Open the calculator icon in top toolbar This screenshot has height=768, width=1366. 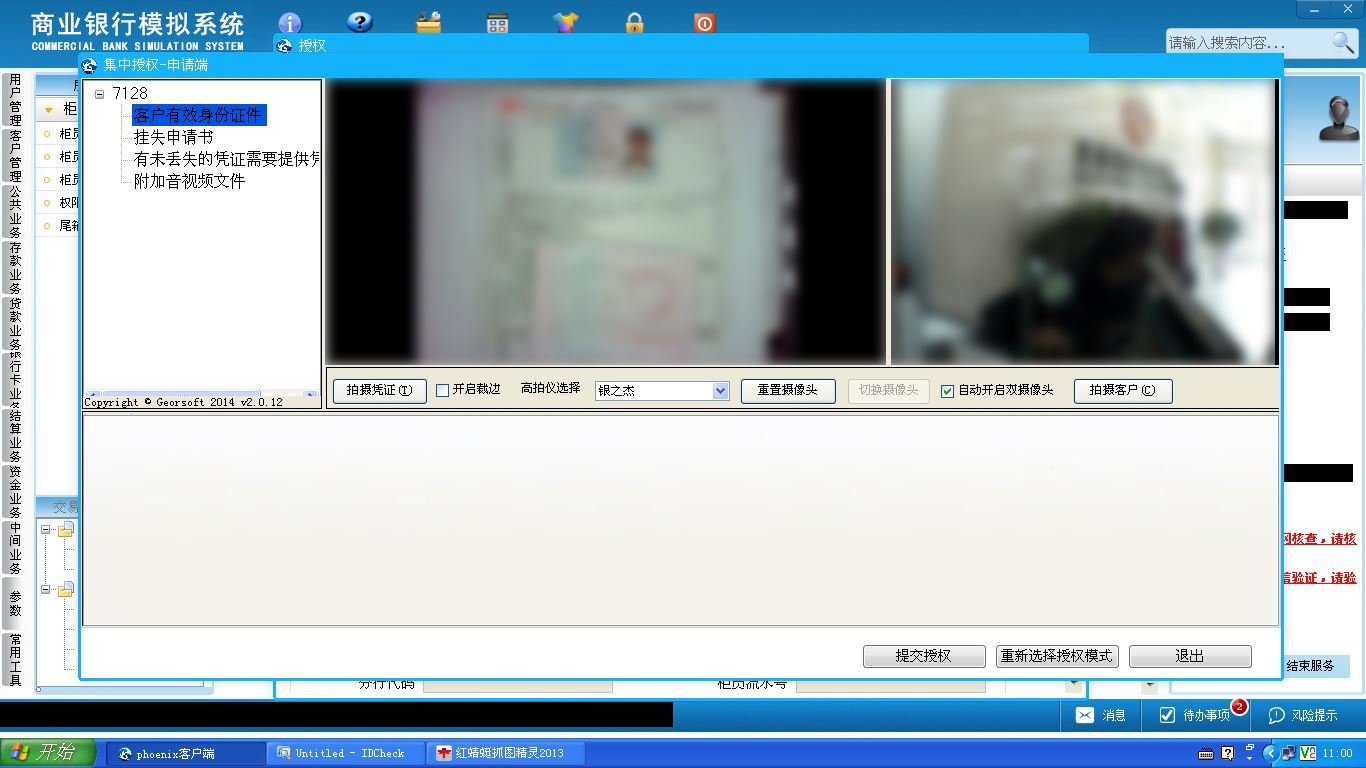[x=497, y=23]
